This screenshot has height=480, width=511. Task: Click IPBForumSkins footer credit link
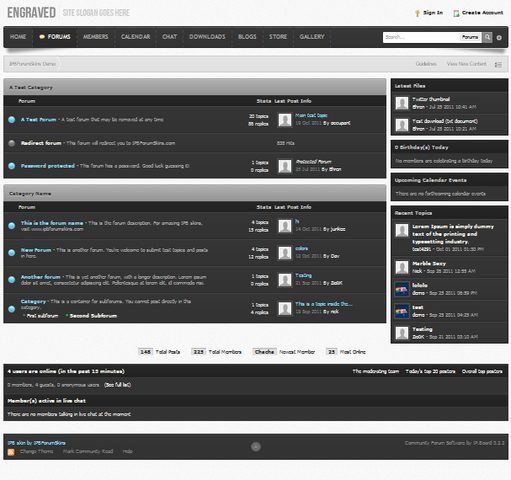point(49,443)
